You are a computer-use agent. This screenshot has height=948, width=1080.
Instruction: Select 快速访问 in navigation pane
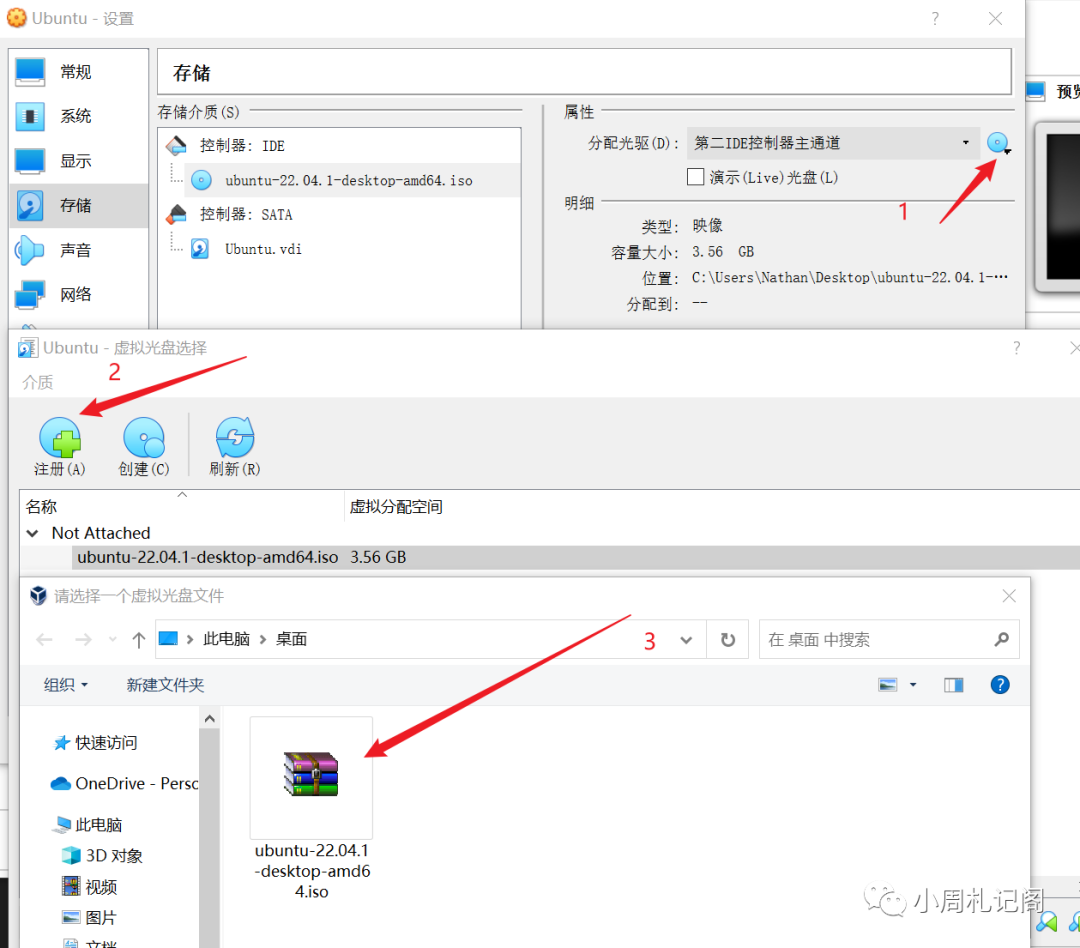click(96, 743)
